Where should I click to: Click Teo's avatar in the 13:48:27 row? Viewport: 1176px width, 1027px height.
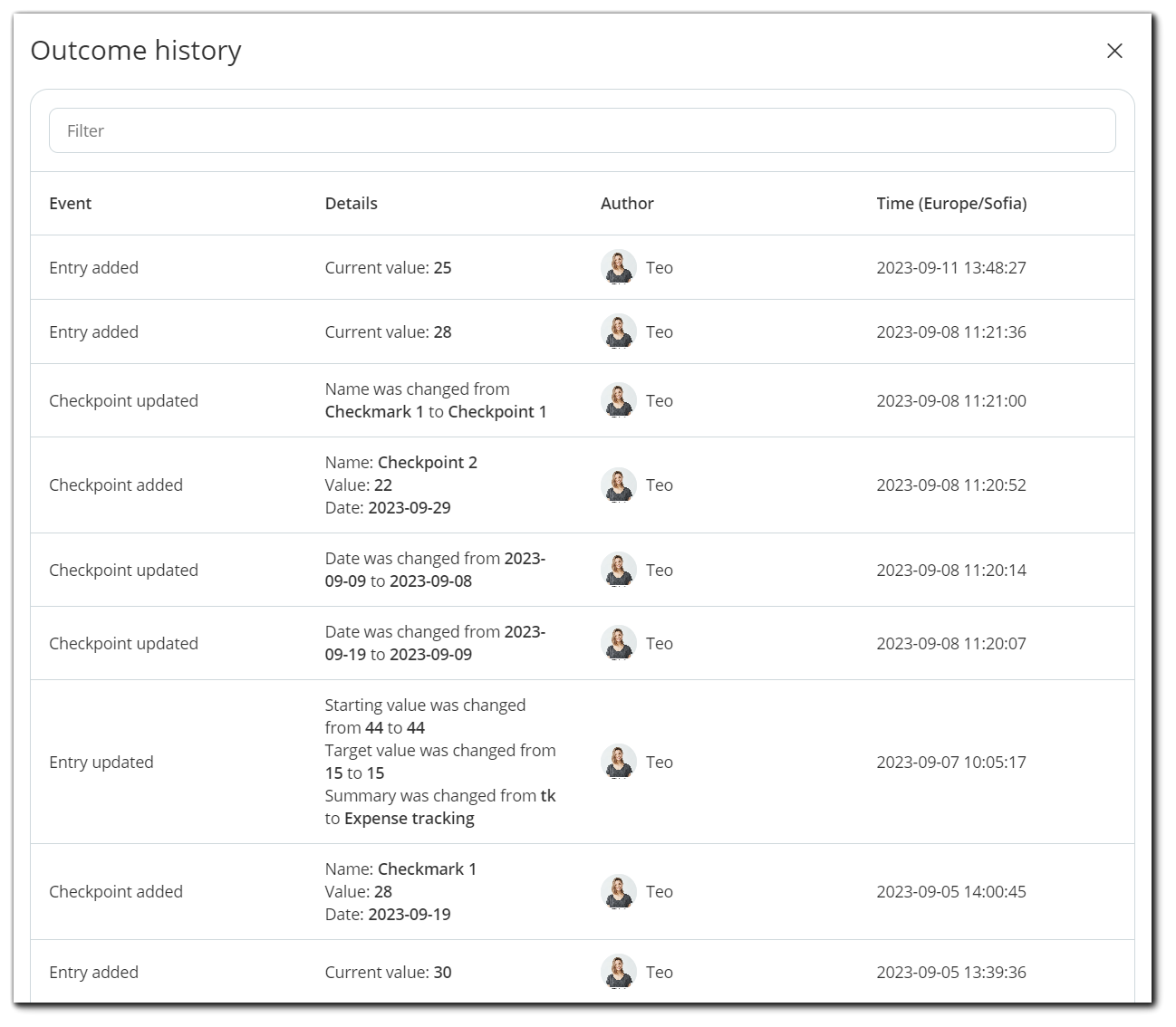click(x=619, y=267)
